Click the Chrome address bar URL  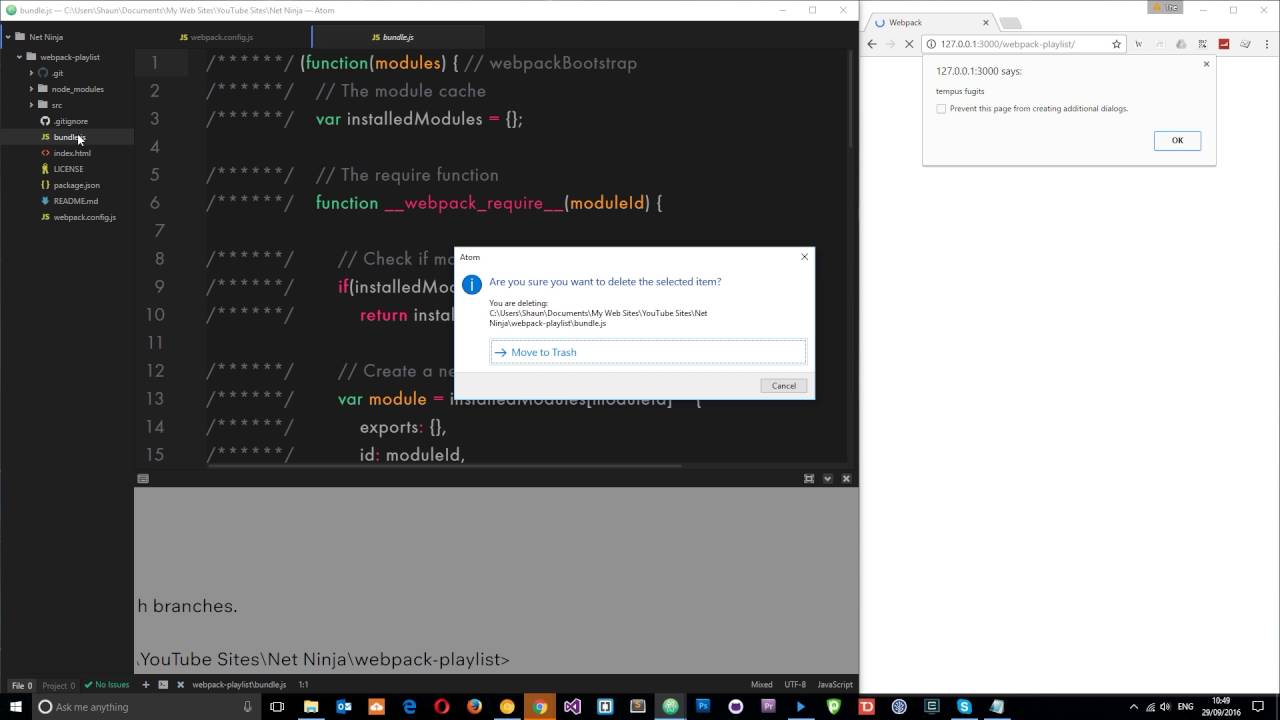pyautogui.click(x=1008, y=44)
